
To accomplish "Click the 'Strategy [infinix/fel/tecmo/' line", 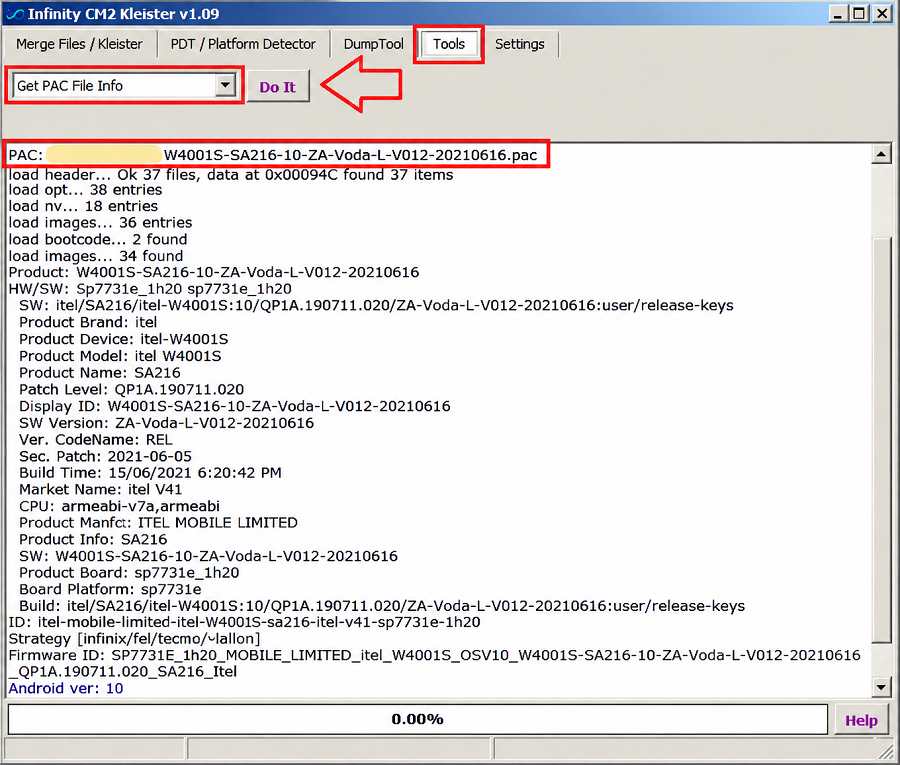I will (134, 639).
